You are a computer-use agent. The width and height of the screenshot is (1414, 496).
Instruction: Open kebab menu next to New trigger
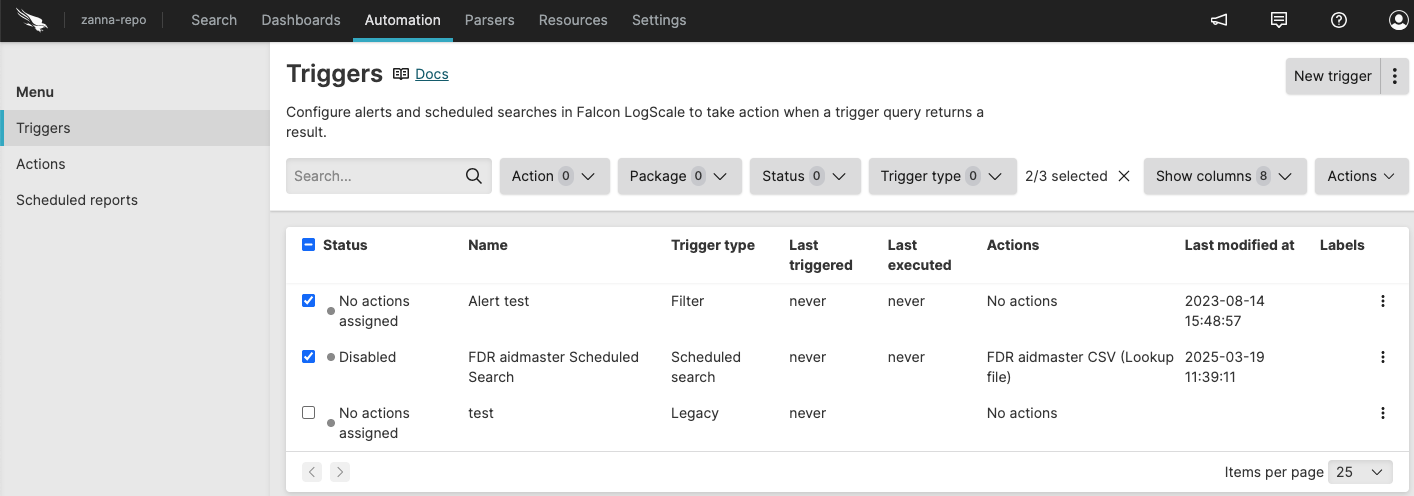[x=1394, y=76]
